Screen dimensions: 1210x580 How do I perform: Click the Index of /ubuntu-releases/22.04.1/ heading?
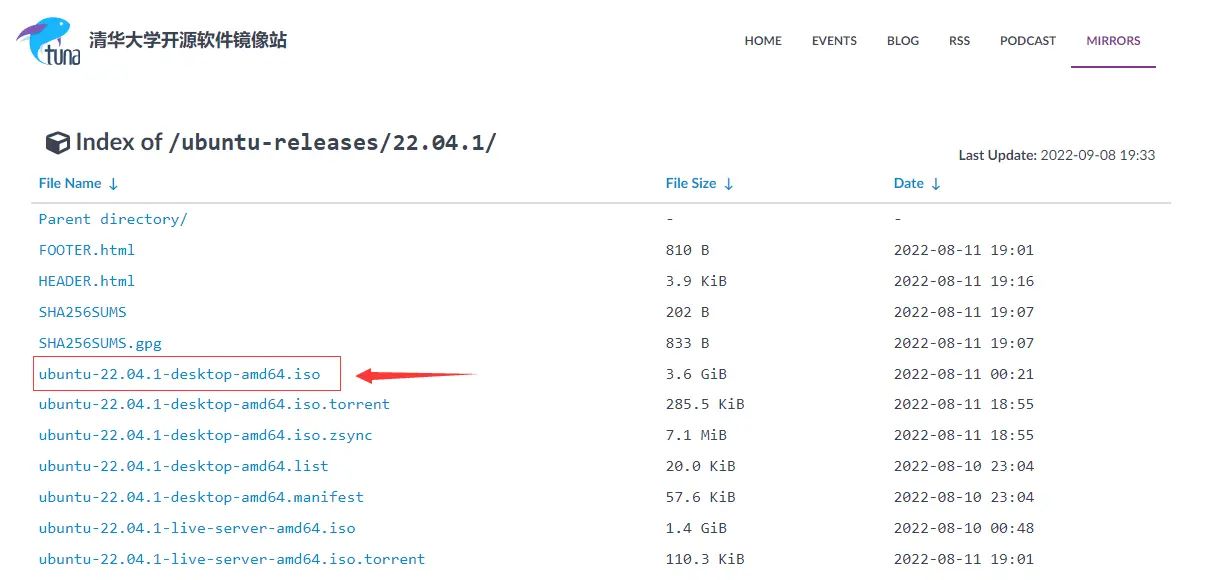point(286,142)
